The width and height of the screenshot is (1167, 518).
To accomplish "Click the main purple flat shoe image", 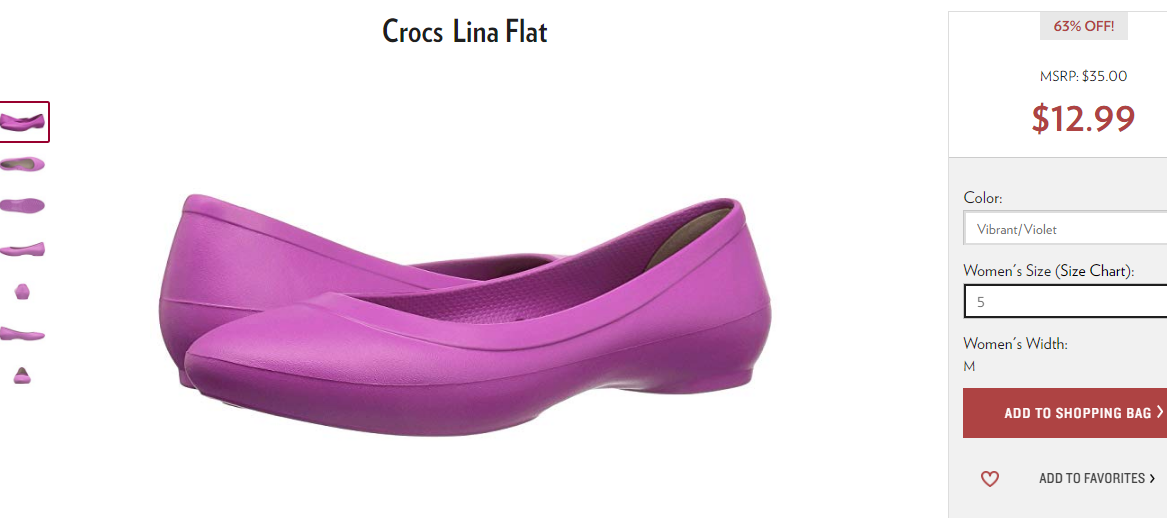I will pyautogui.click(x=465, y=314).
